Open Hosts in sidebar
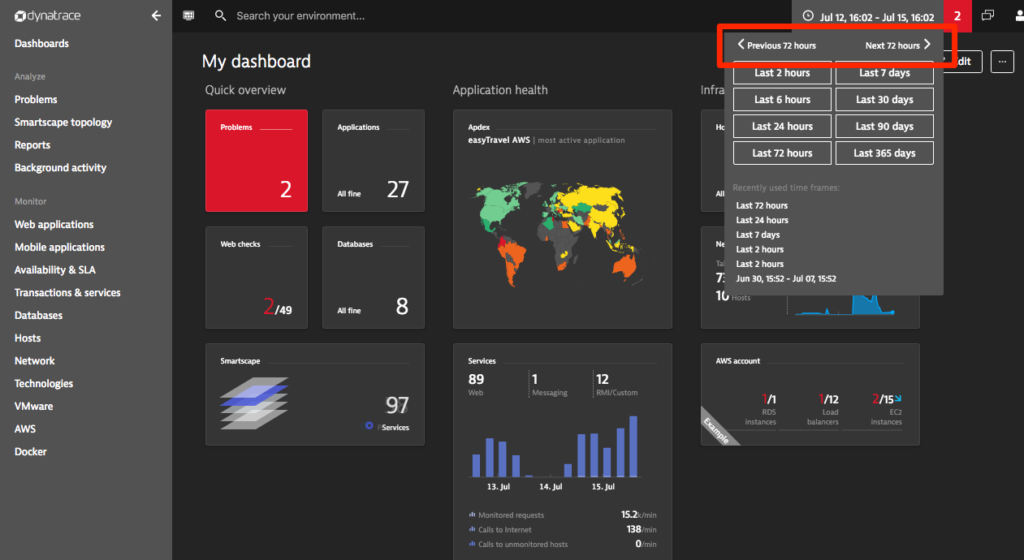The width and height of the screenshot is (1024, 560). pyautogui.click(x=27, y=338)
